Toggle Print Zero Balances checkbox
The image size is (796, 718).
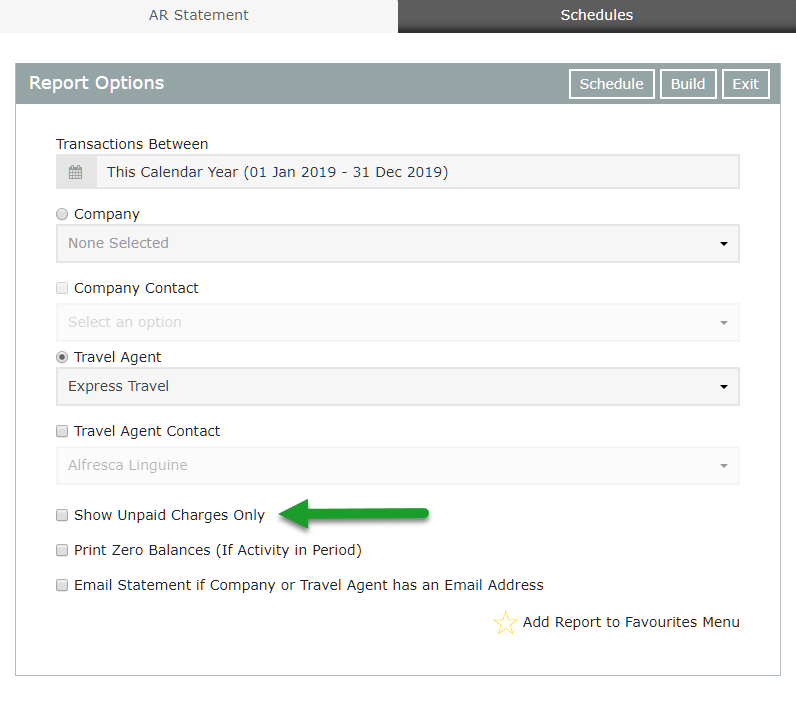coord(62,550)
